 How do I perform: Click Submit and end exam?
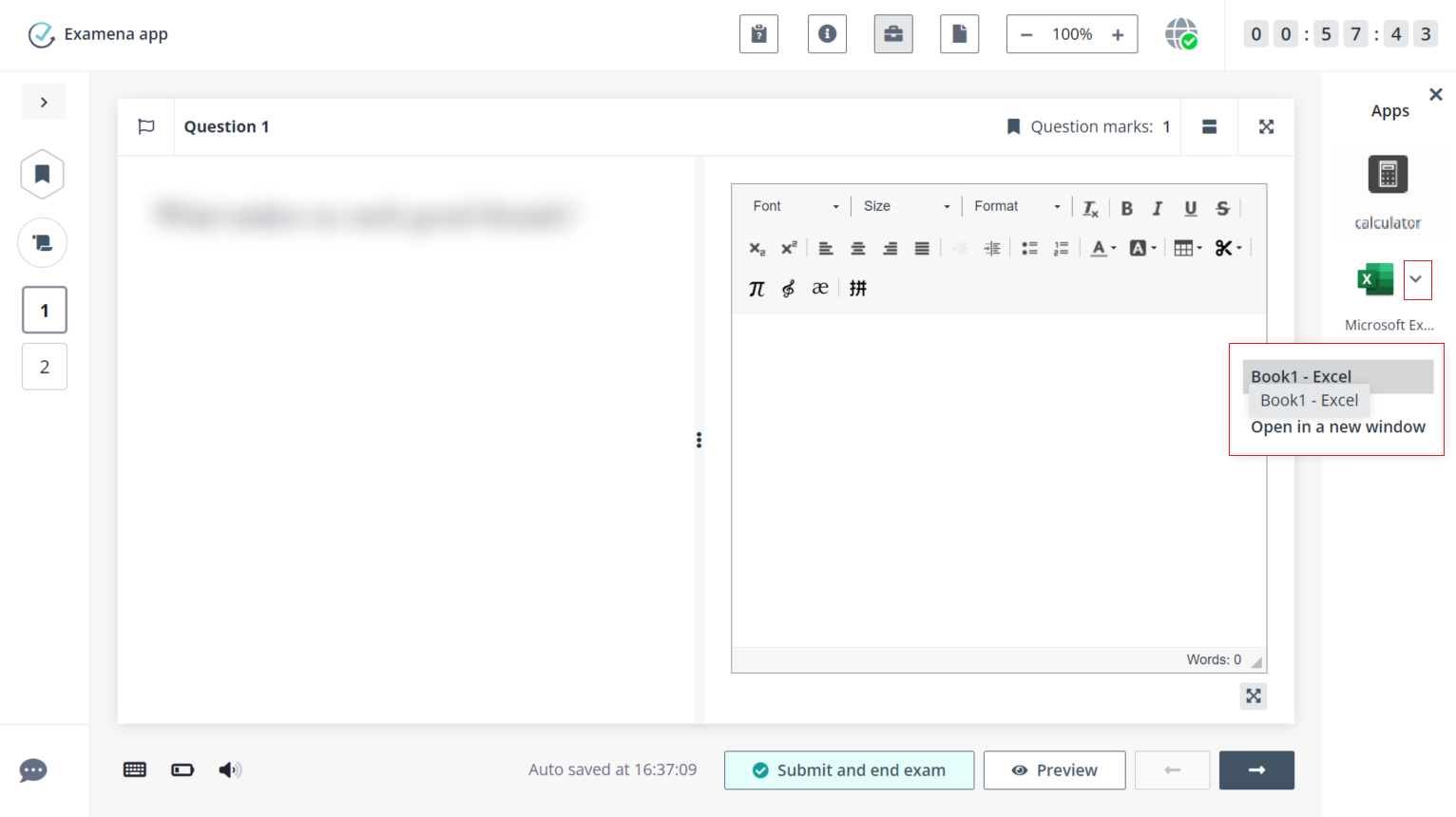point(849,769)
